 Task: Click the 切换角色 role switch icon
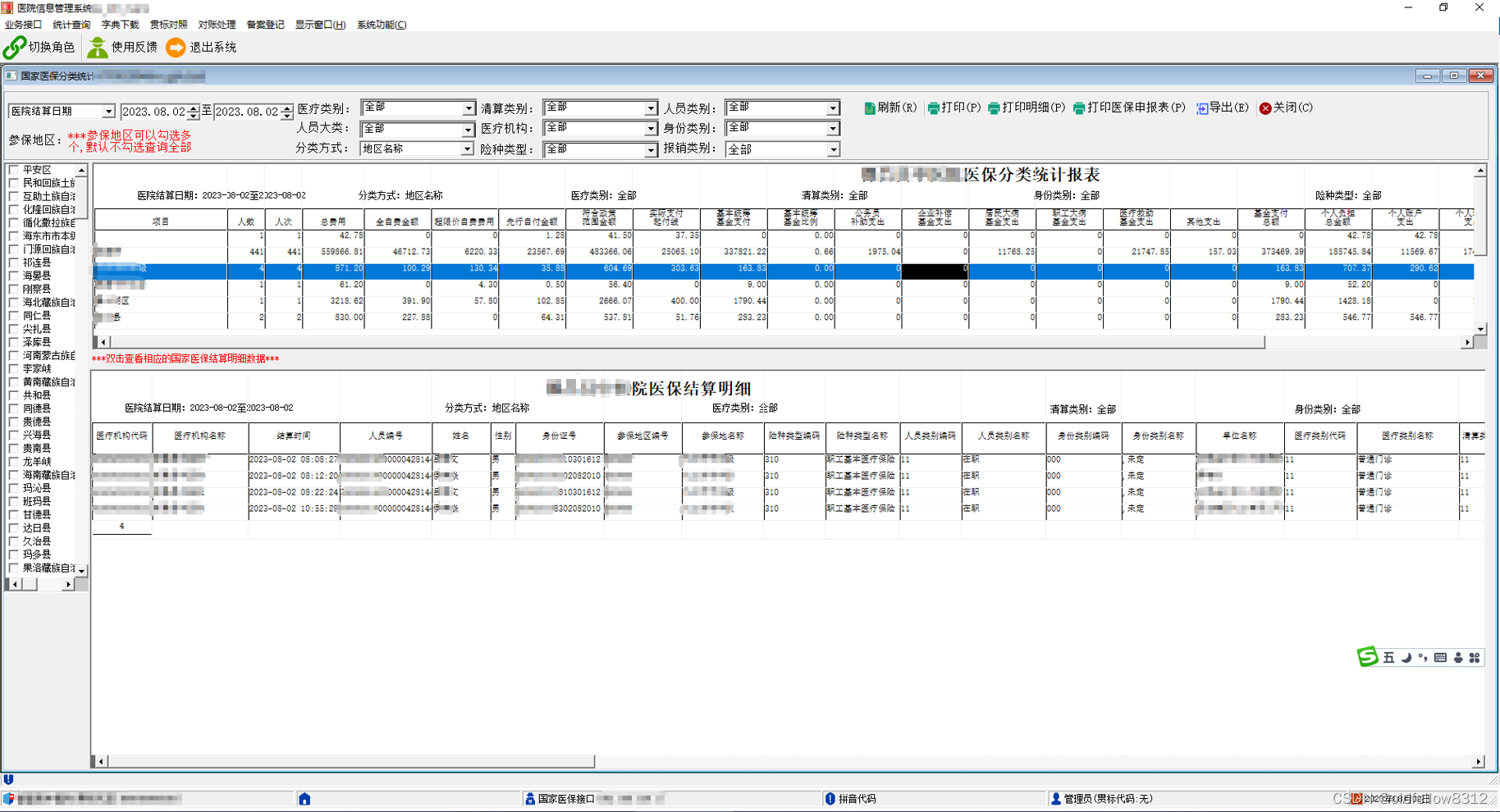[15, 47]
